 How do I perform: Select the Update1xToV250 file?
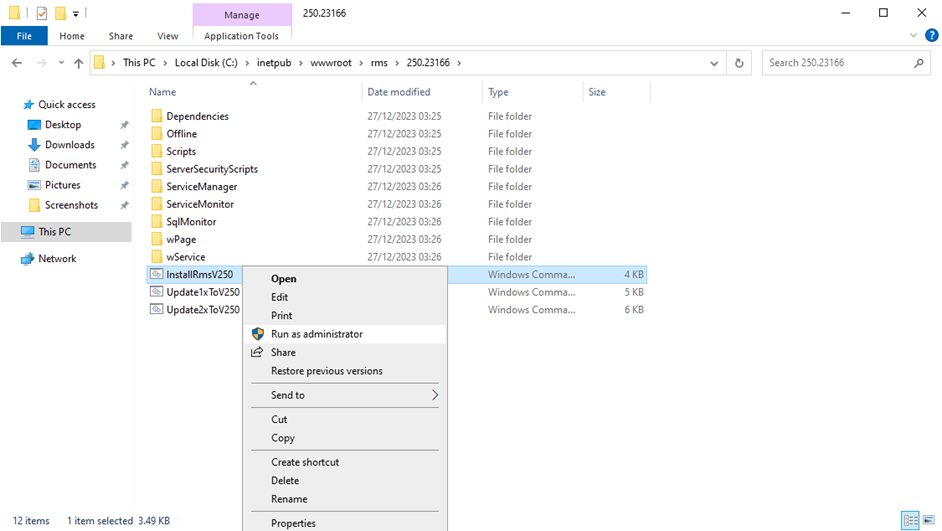[x=202, y=292]
